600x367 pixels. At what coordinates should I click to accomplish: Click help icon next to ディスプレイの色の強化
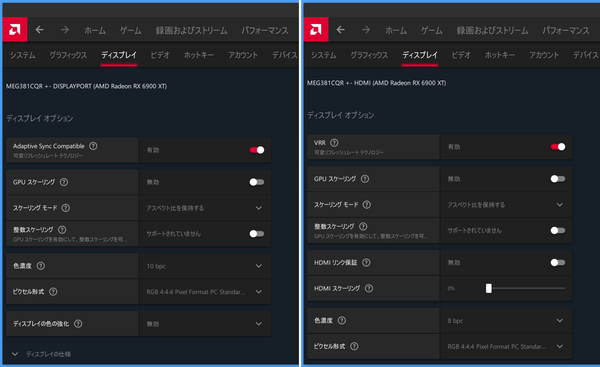pyautogui.click(x=78, y=324)
